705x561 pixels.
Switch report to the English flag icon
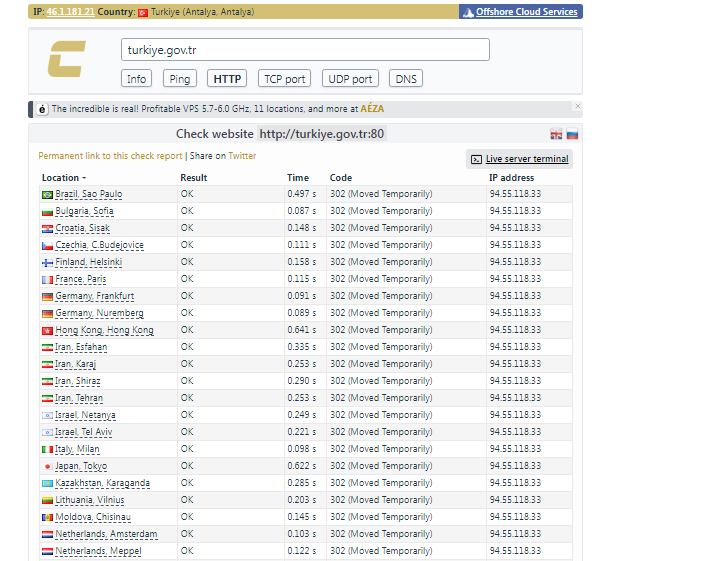click(x=556, y=134)
